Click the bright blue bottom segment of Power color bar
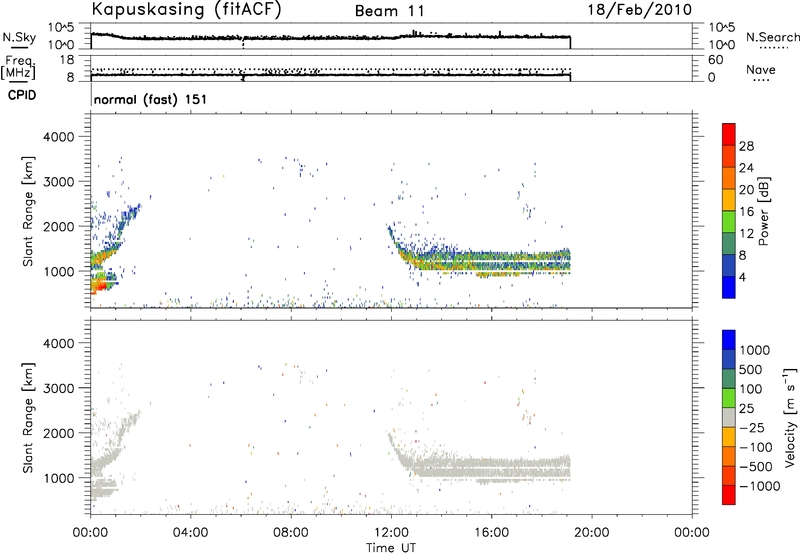 [x=729, y=287]
